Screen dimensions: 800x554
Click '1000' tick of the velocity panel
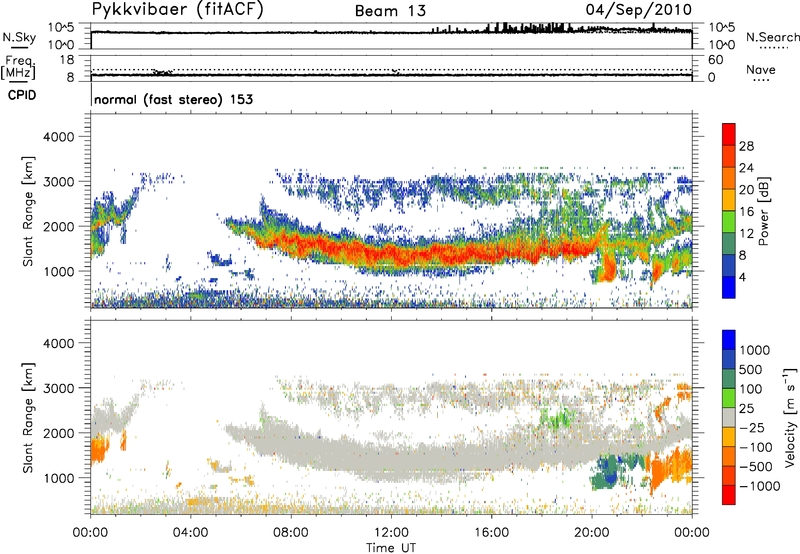pyautogui.click(x=58, y=478)
